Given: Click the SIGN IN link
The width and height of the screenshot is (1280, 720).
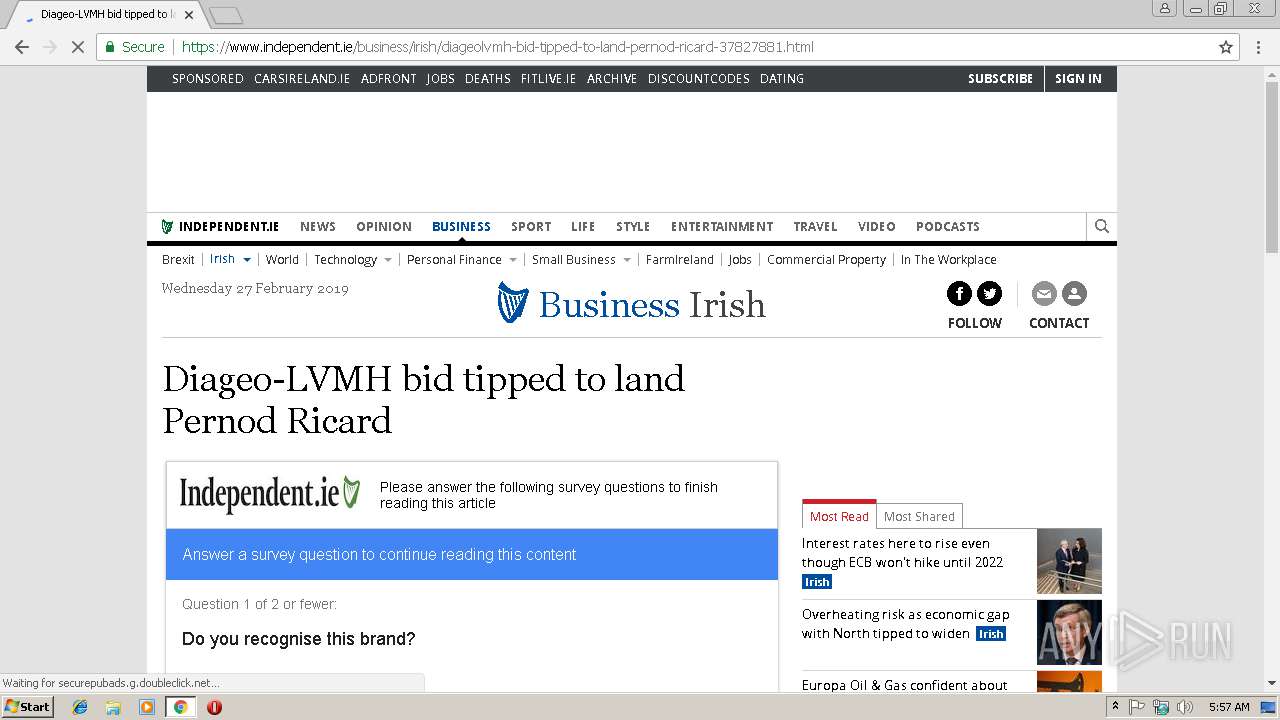Looking at the screenshot, I should point(1078,79).
